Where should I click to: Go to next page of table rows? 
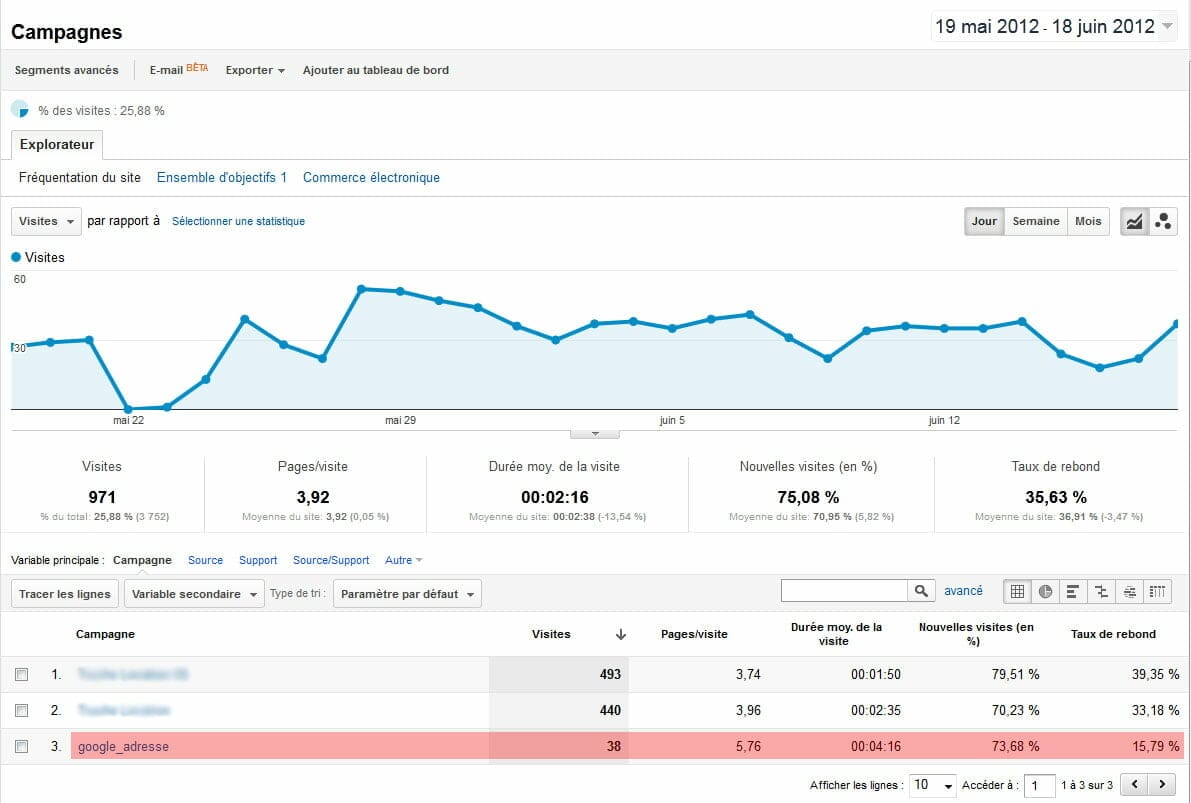(x=1161, y=785)
